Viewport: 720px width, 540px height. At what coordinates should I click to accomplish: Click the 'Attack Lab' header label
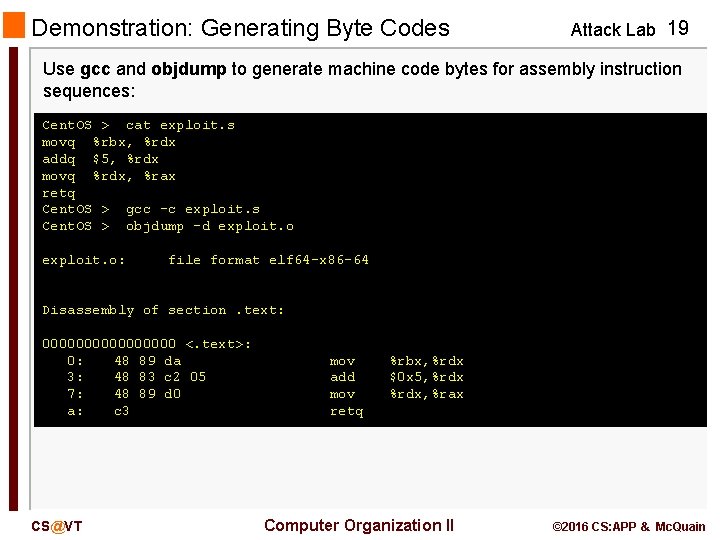coord(613,30)
